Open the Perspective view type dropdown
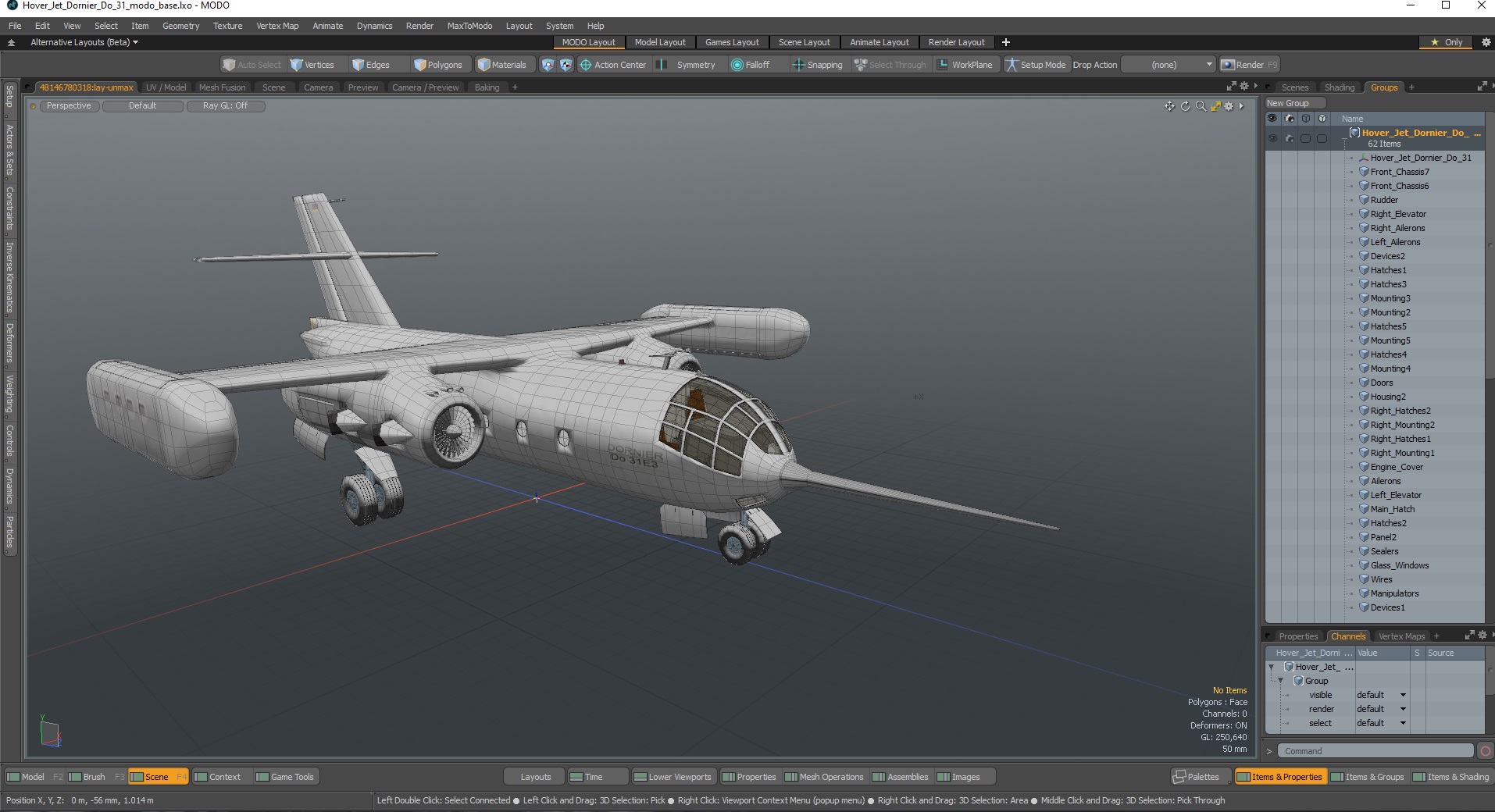The height and width of the screenshot is (812, 1495). pos(69,106)
